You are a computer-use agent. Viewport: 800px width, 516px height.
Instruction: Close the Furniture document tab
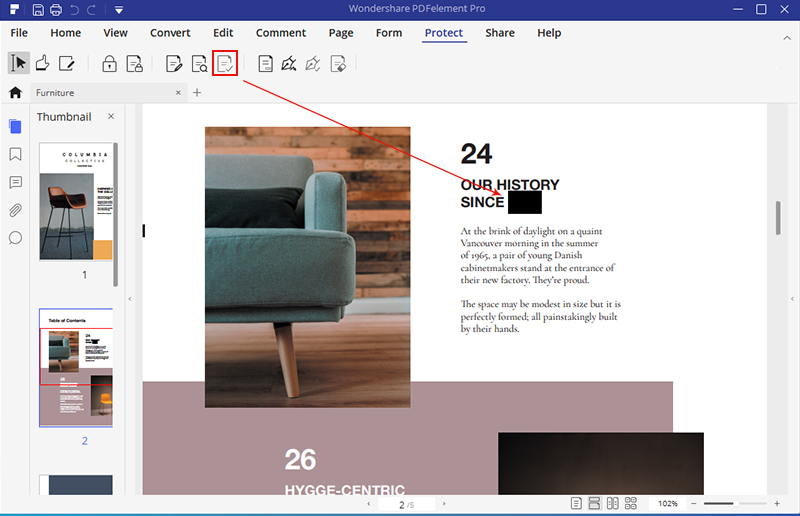coord(178,92)
